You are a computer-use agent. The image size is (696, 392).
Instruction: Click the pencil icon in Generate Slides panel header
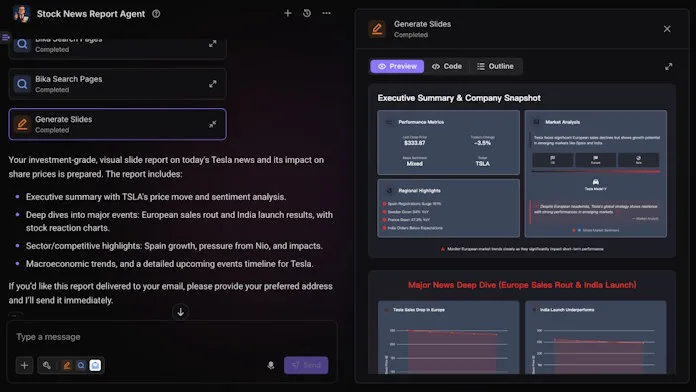[x=377, y=29]
